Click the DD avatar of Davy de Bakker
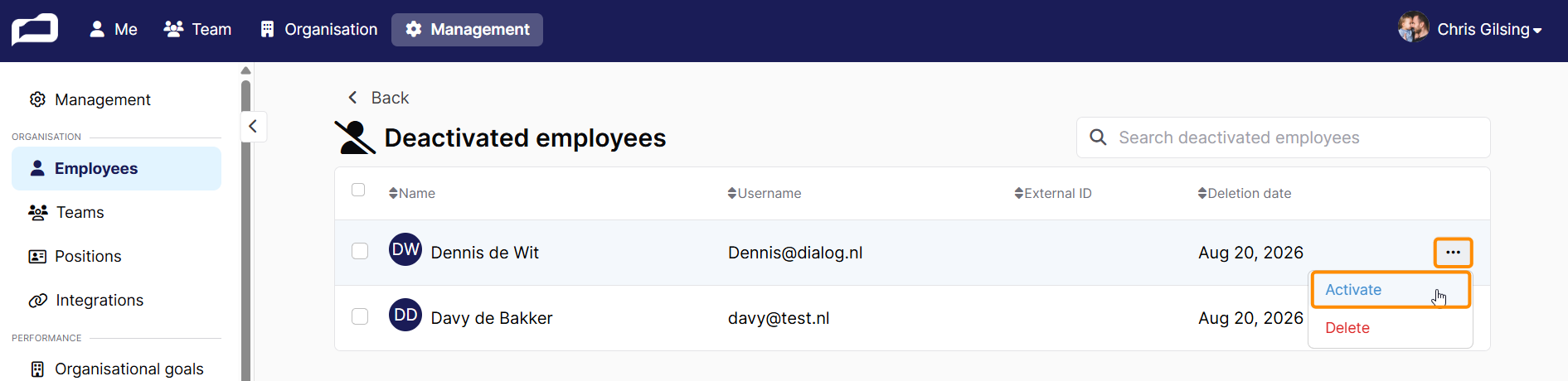The width and height of the screenshot is (1568, 381). pos(405,315)
